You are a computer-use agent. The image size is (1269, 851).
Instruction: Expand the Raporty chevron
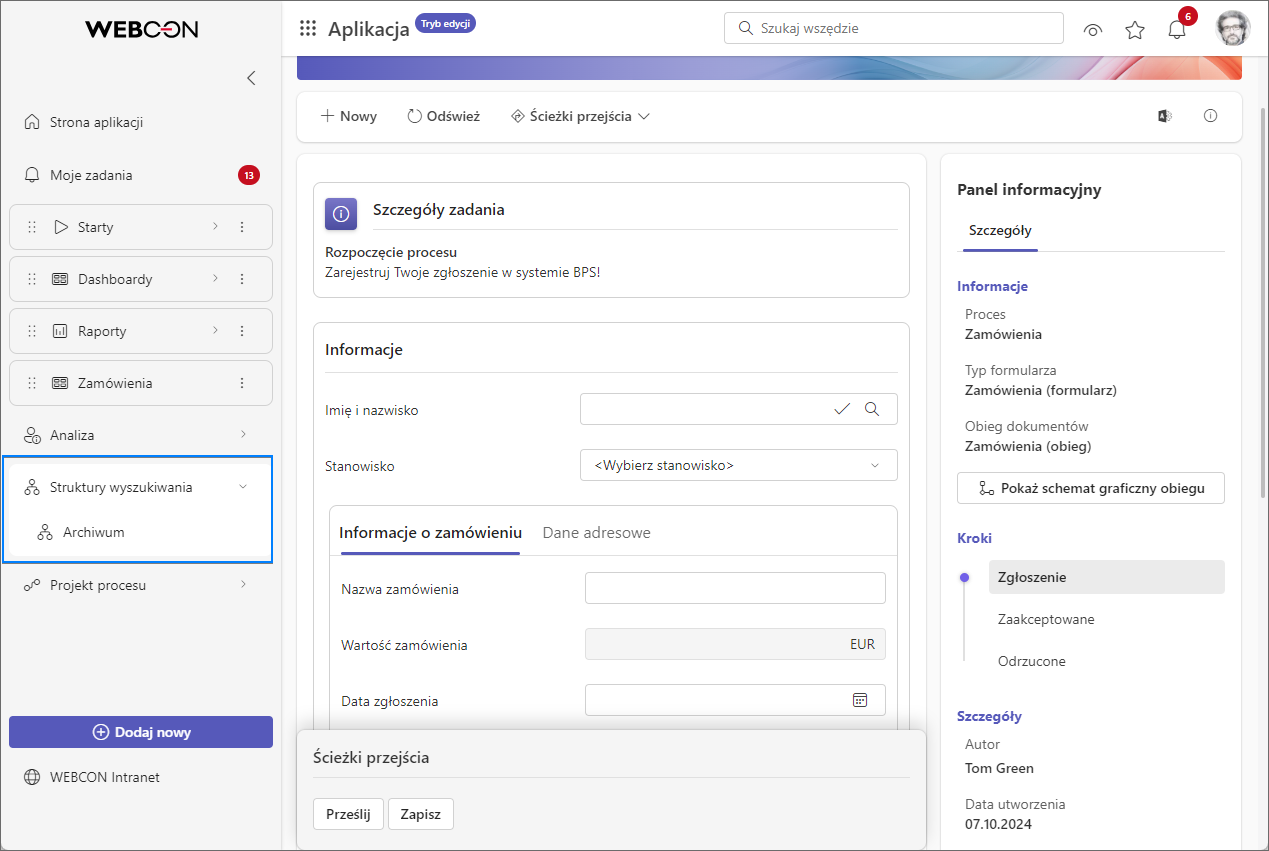[215, 331]
